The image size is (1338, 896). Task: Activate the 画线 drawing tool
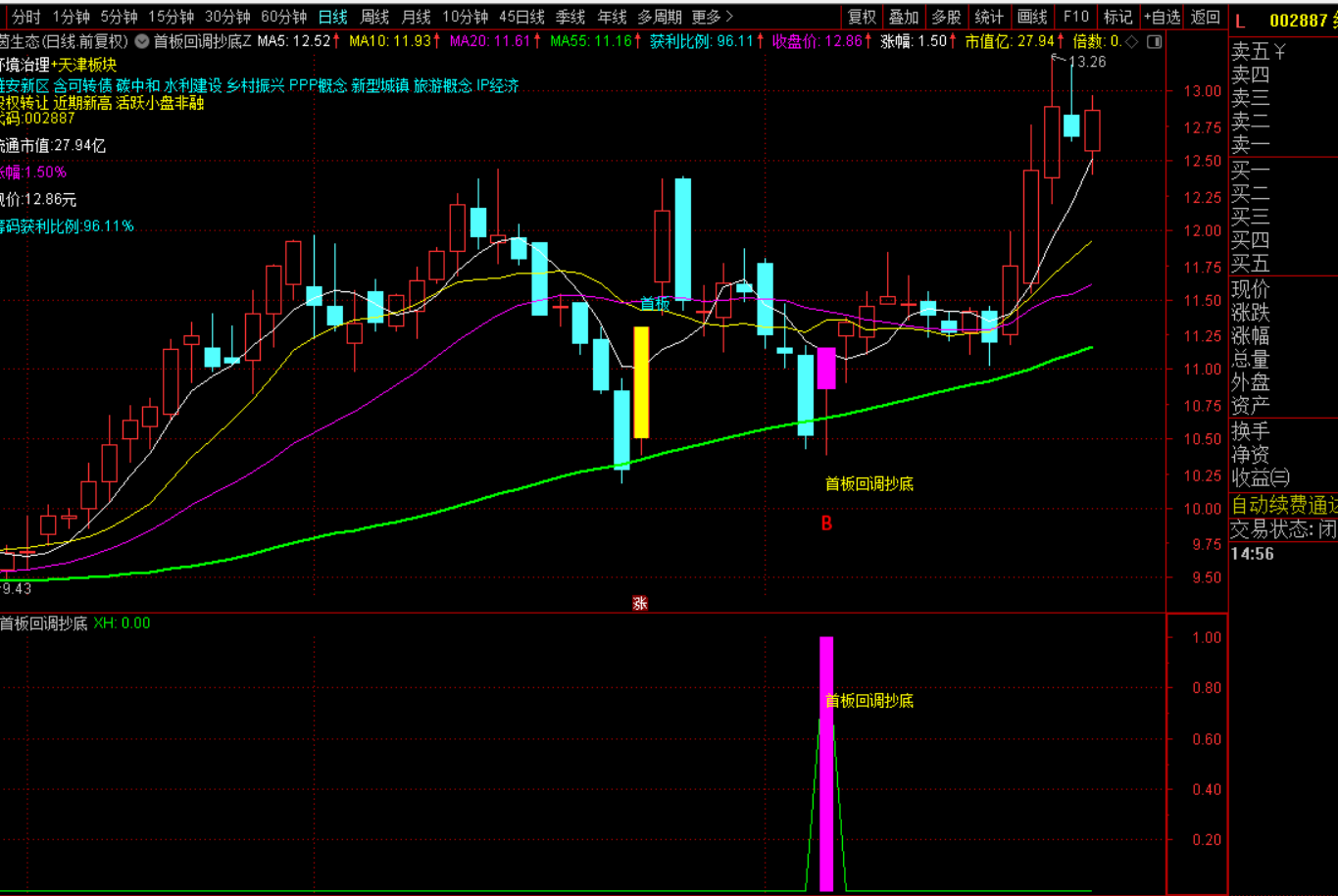1032,17
